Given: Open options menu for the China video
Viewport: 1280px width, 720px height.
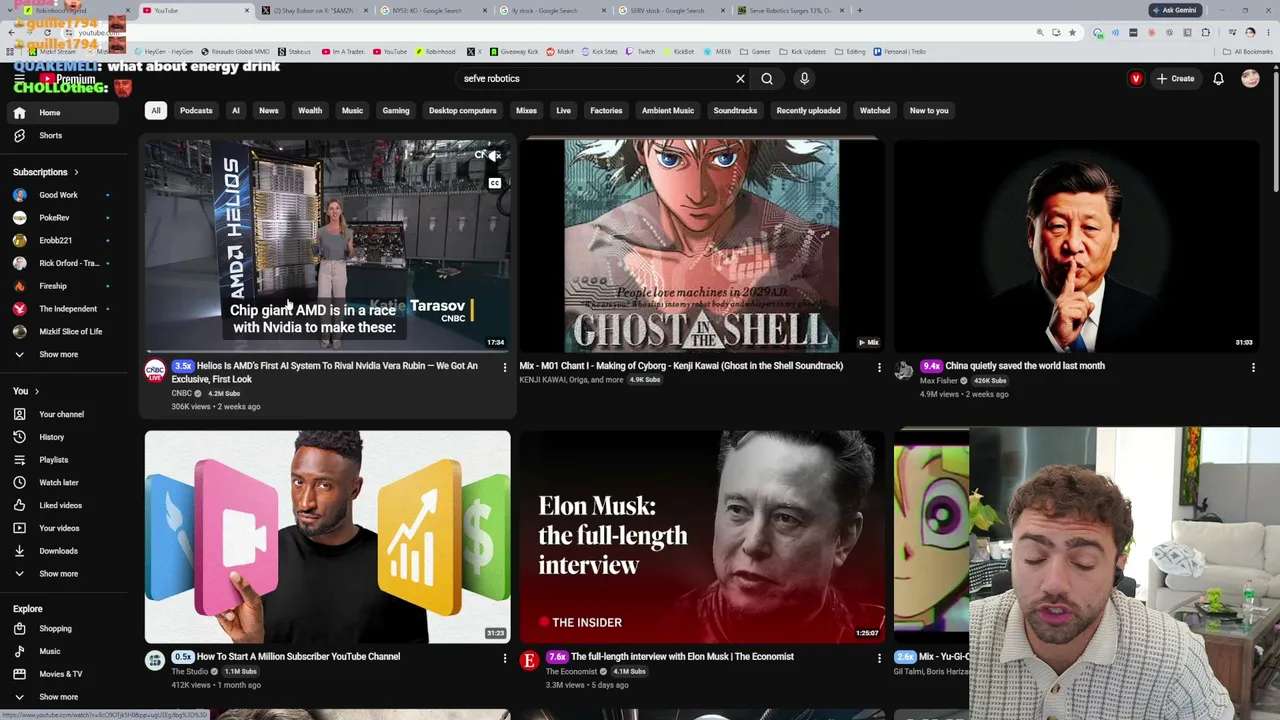Looking at the screenshot, I should click(x=1253, y=368).
